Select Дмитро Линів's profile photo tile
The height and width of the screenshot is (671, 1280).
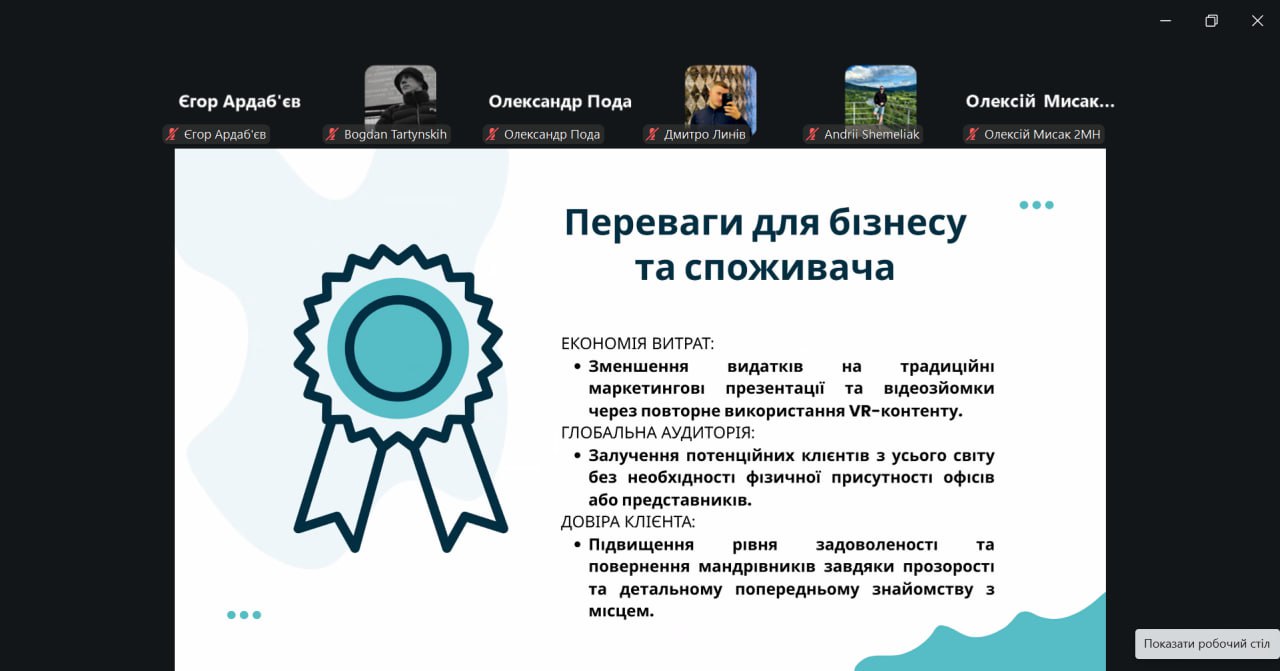[x=720, y=95]
